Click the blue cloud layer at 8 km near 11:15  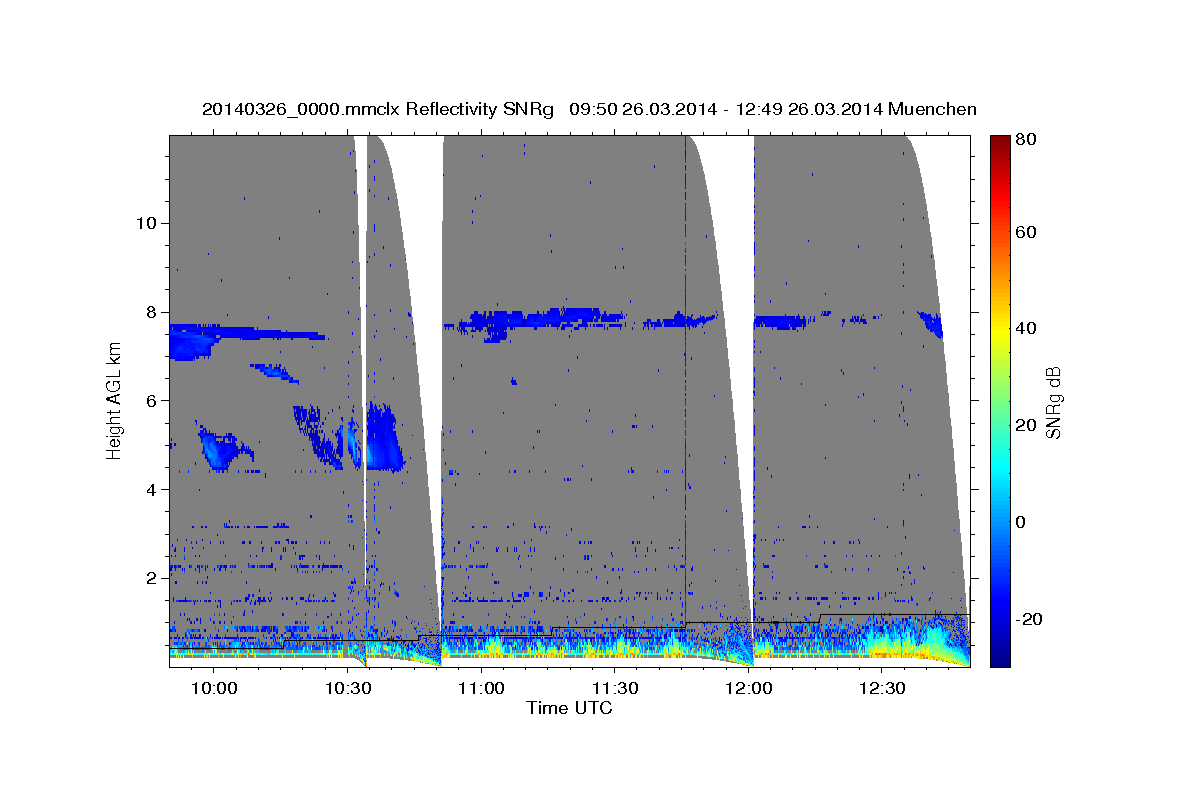pos(548,319)
